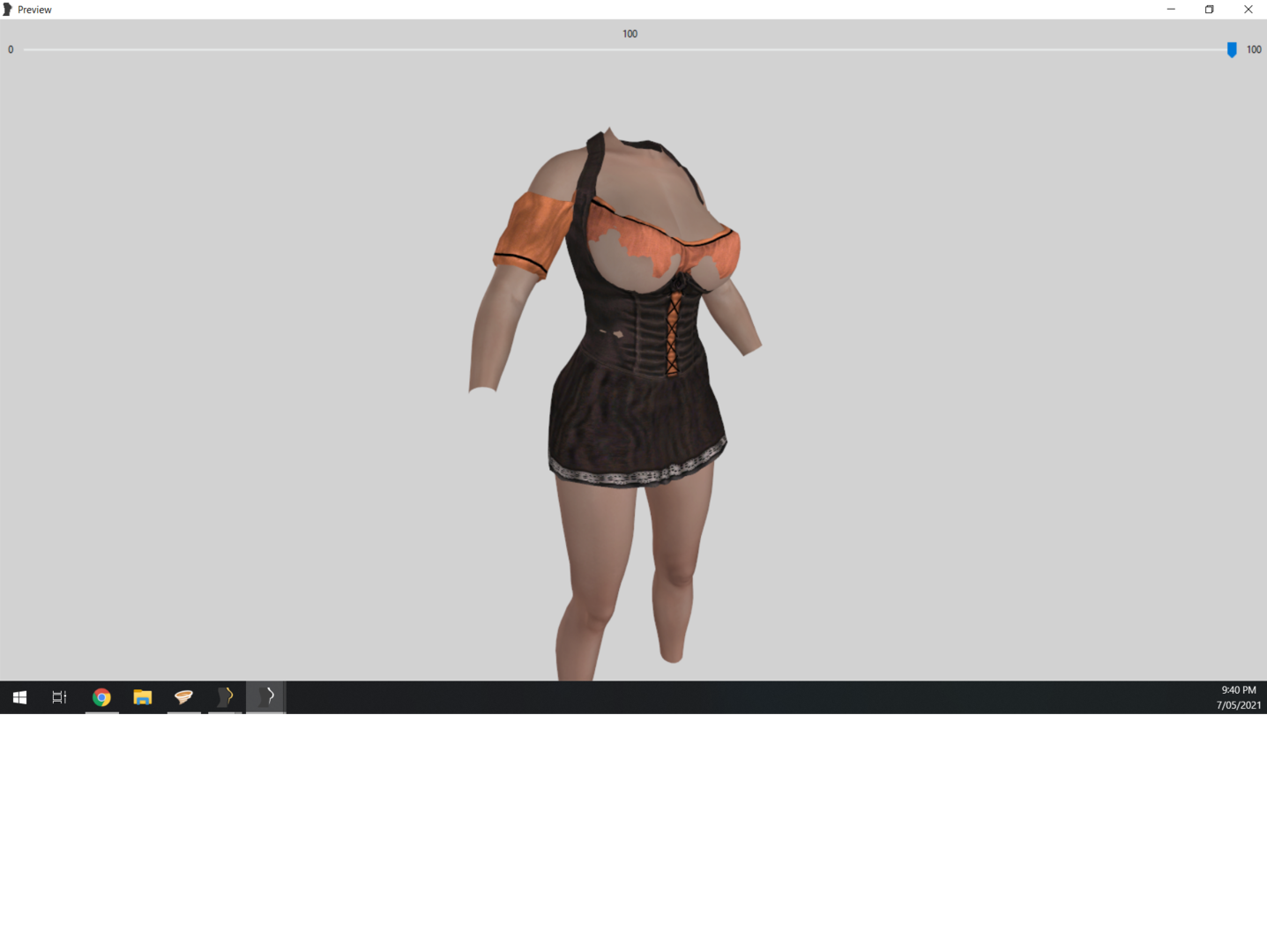Close the Preview window
The height and width of the screenshot is (952, 1267).
1248,10
